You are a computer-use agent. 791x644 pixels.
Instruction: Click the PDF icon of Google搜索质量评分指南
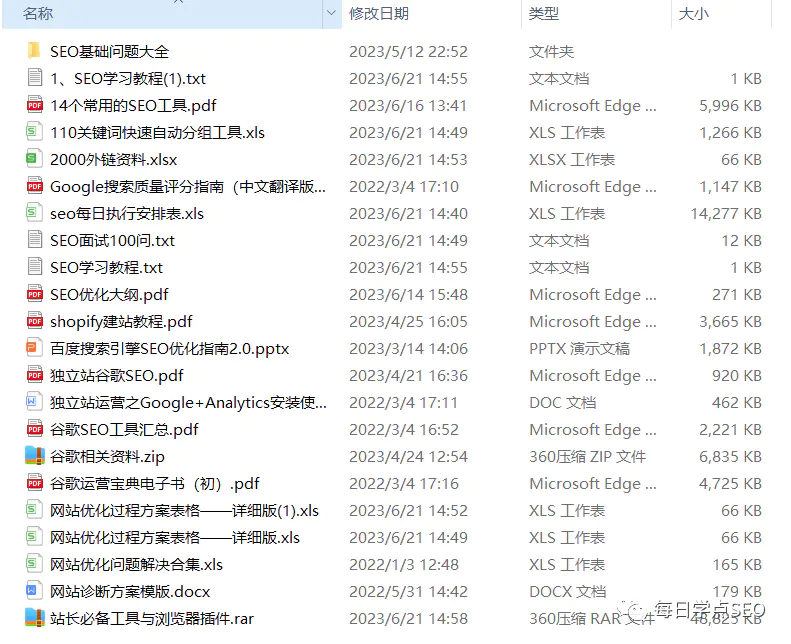click(x=34, y=186)
